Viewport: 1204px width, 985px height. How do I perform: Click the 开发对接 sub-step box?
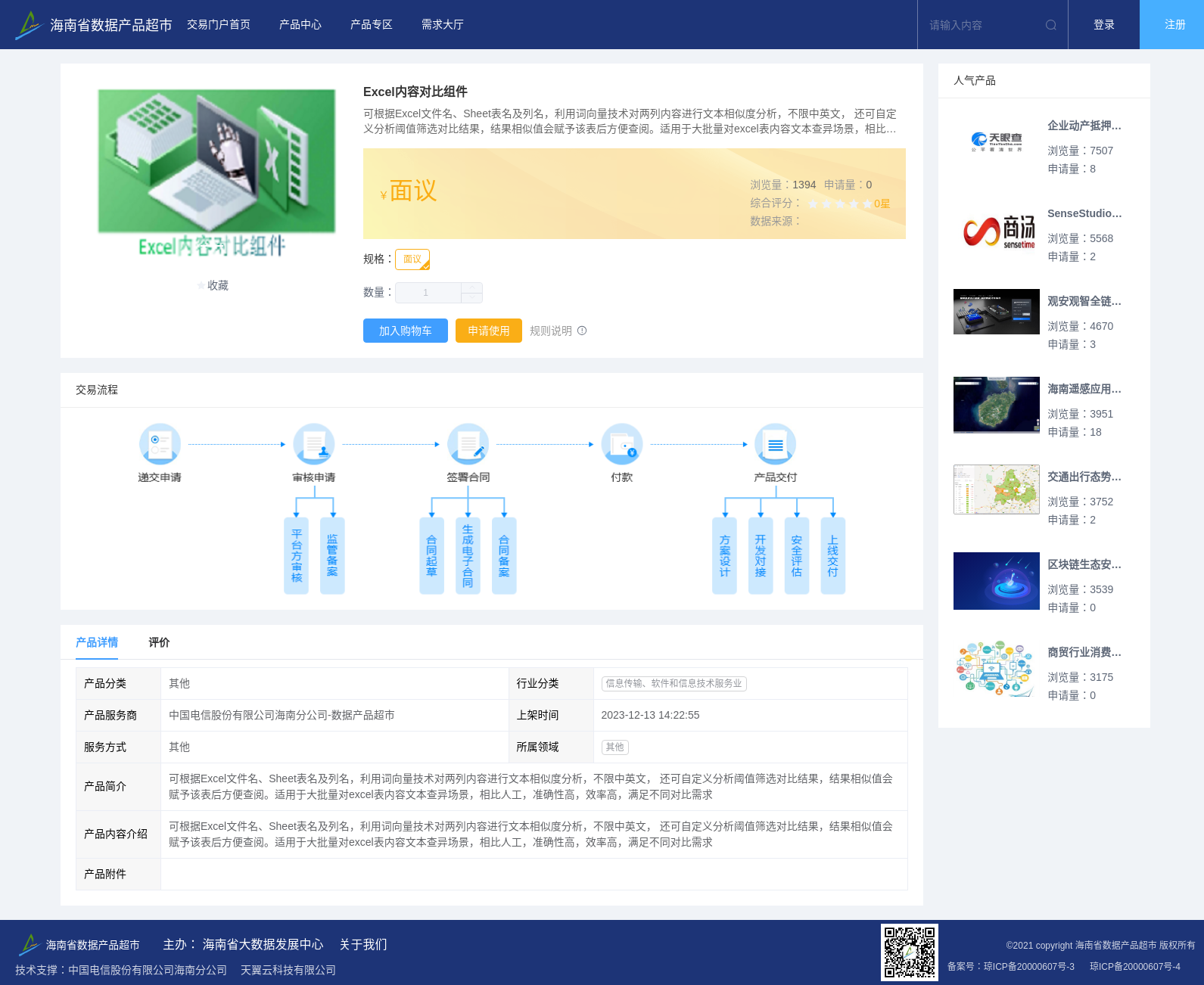[761, 555]
